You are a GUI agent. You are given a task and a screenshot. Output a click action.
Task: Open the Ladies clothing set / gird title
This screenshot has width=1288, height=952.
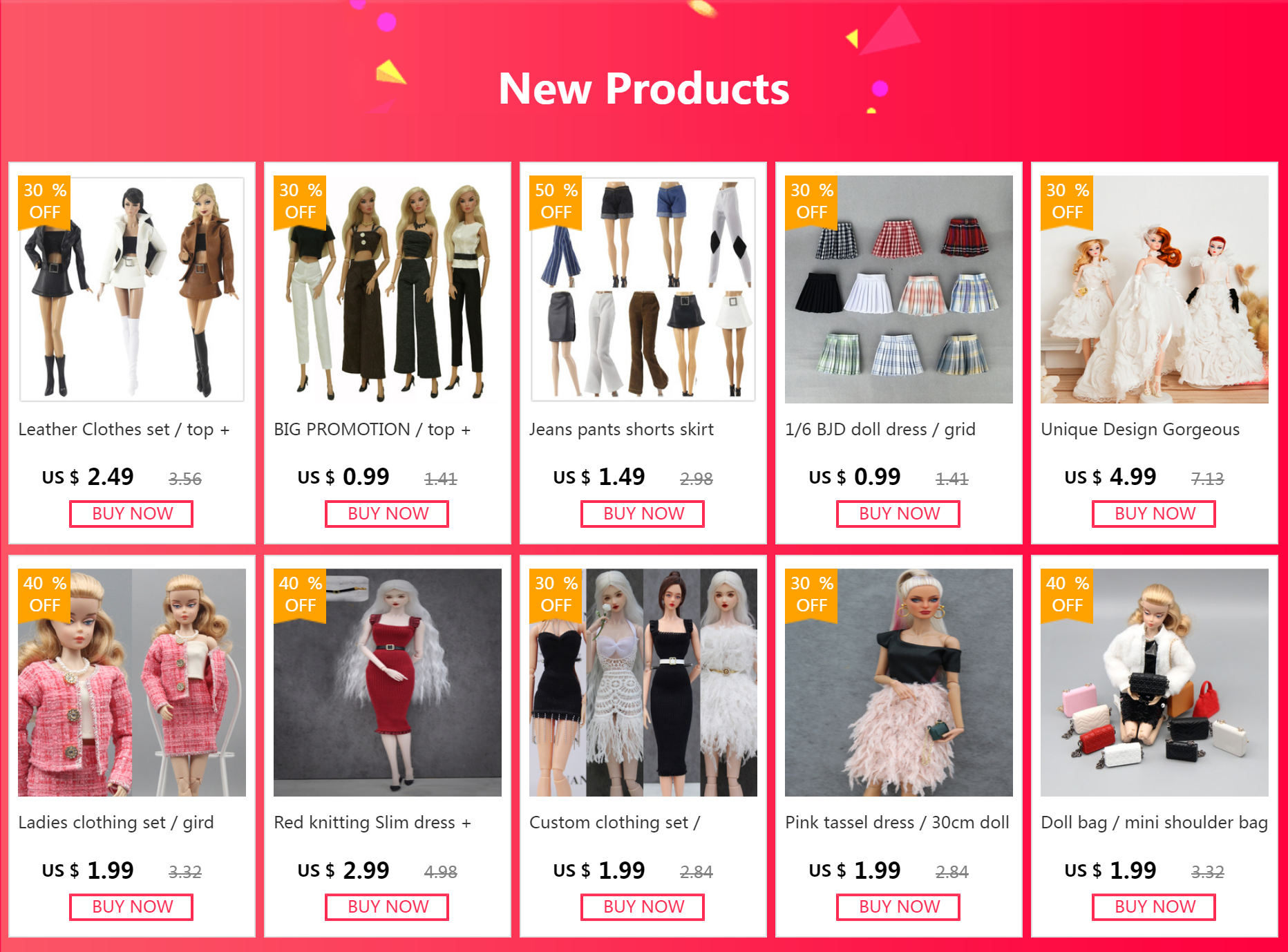[116, 823]
